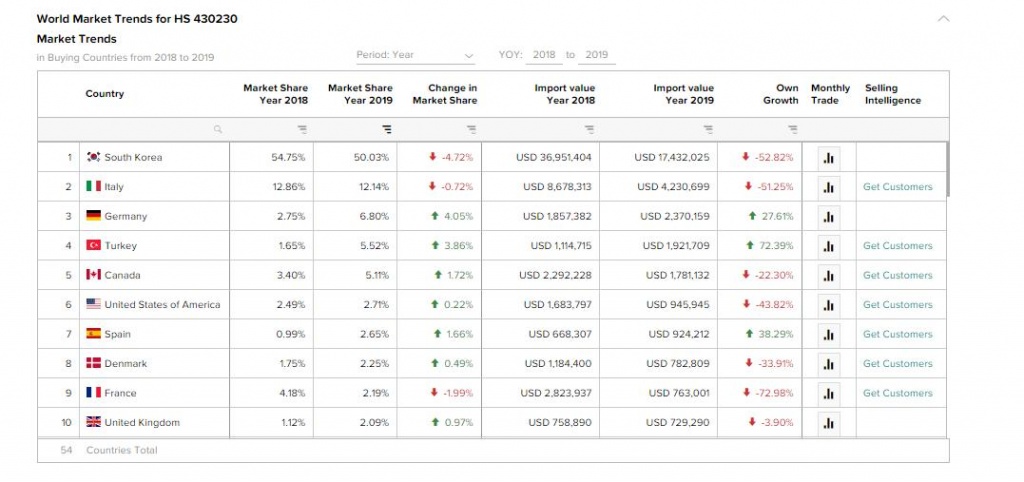Click Get Customers link for Spain
Screen dimensions: 1024x482
897,334
